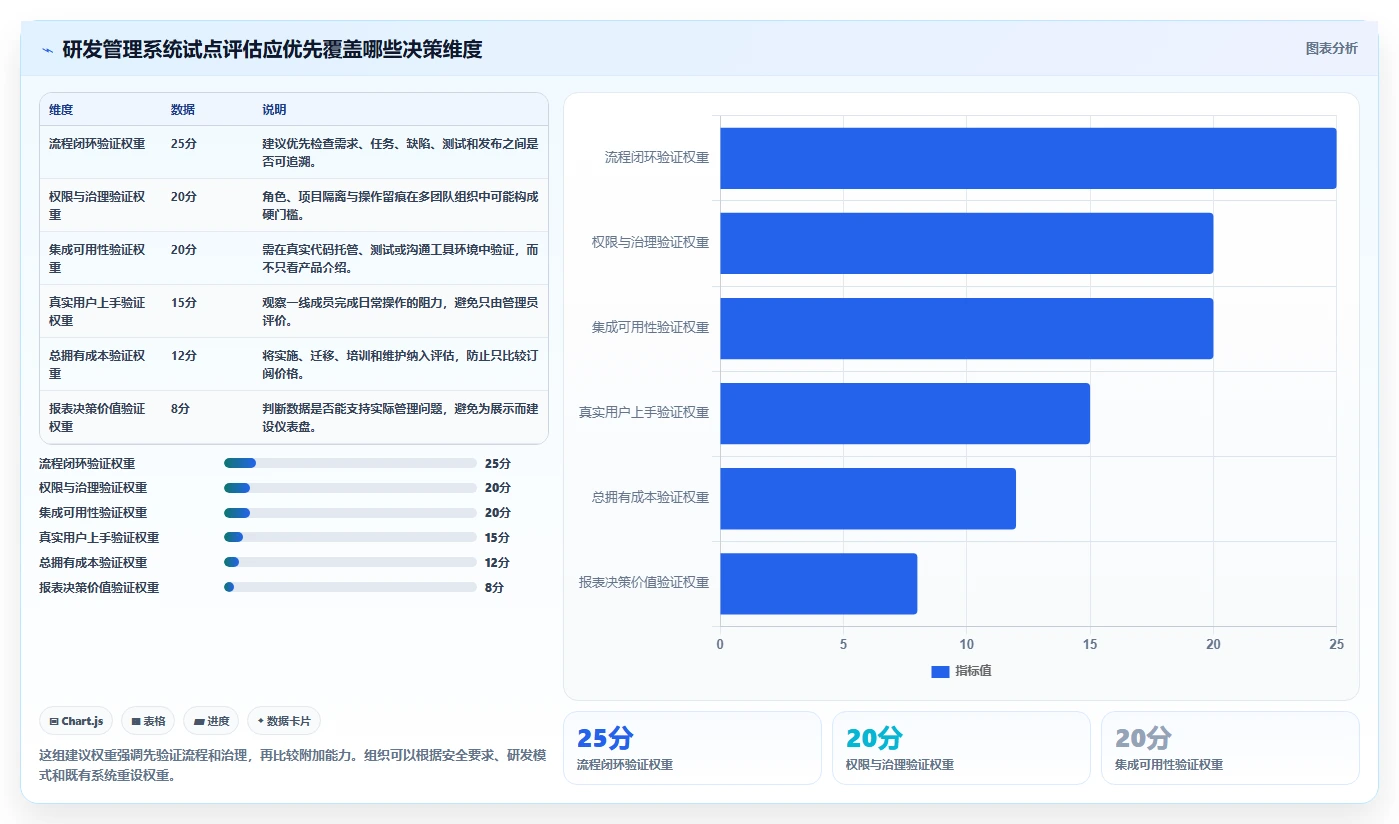Click the 总拥有成本验证权重 progress bar
1399x824 pixels.
[x=350, y=562]
